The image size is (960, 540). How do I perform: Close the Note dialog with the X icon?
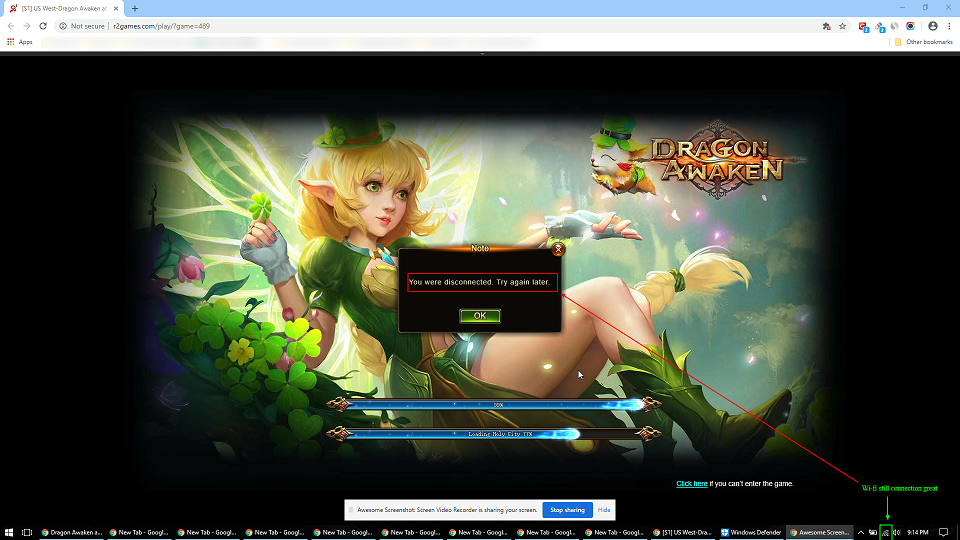click(x=558, y=249)
